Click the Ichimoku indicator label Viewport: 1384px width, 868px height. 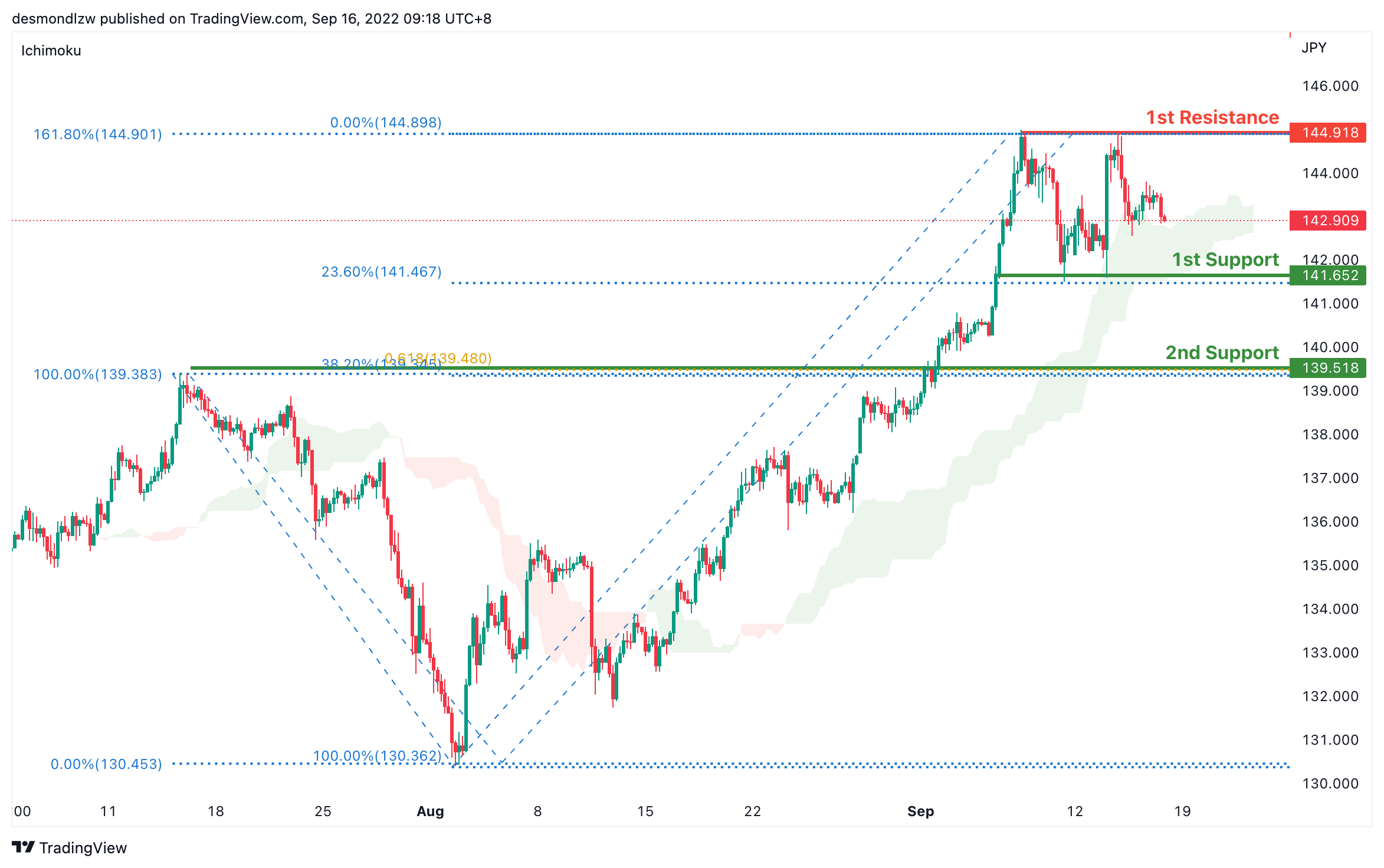click(x=51, y=51)
